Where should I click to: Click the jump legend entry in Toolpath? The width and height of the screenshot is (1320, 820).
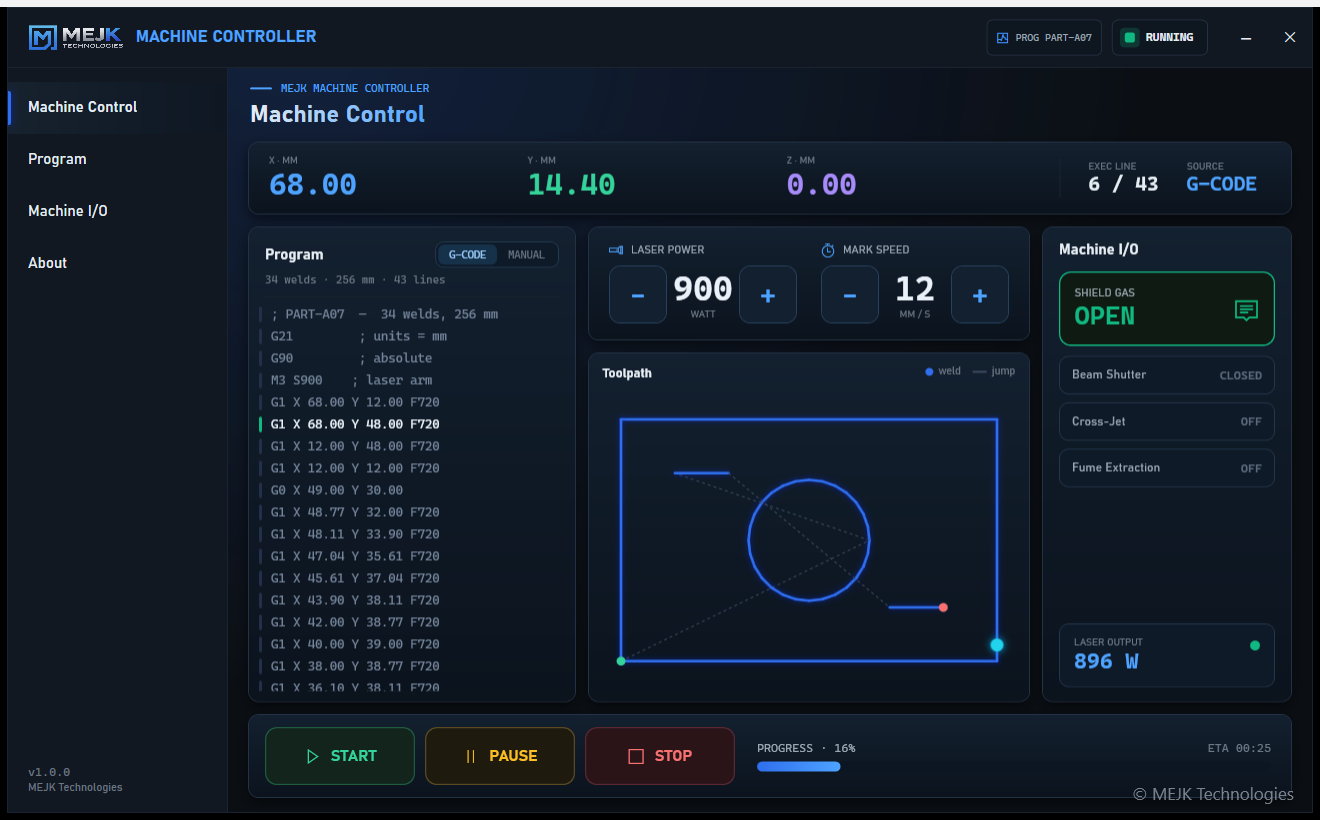coord(993,371)
